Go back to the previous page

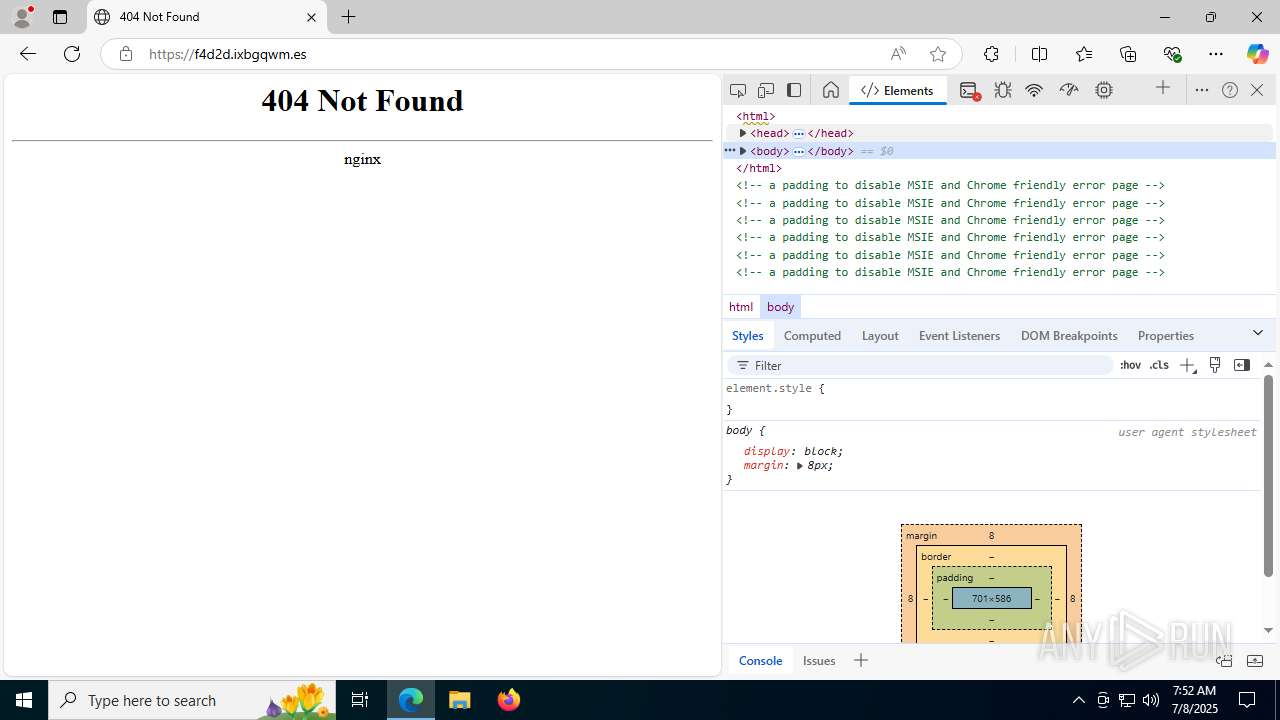click(x=28, y=54)
